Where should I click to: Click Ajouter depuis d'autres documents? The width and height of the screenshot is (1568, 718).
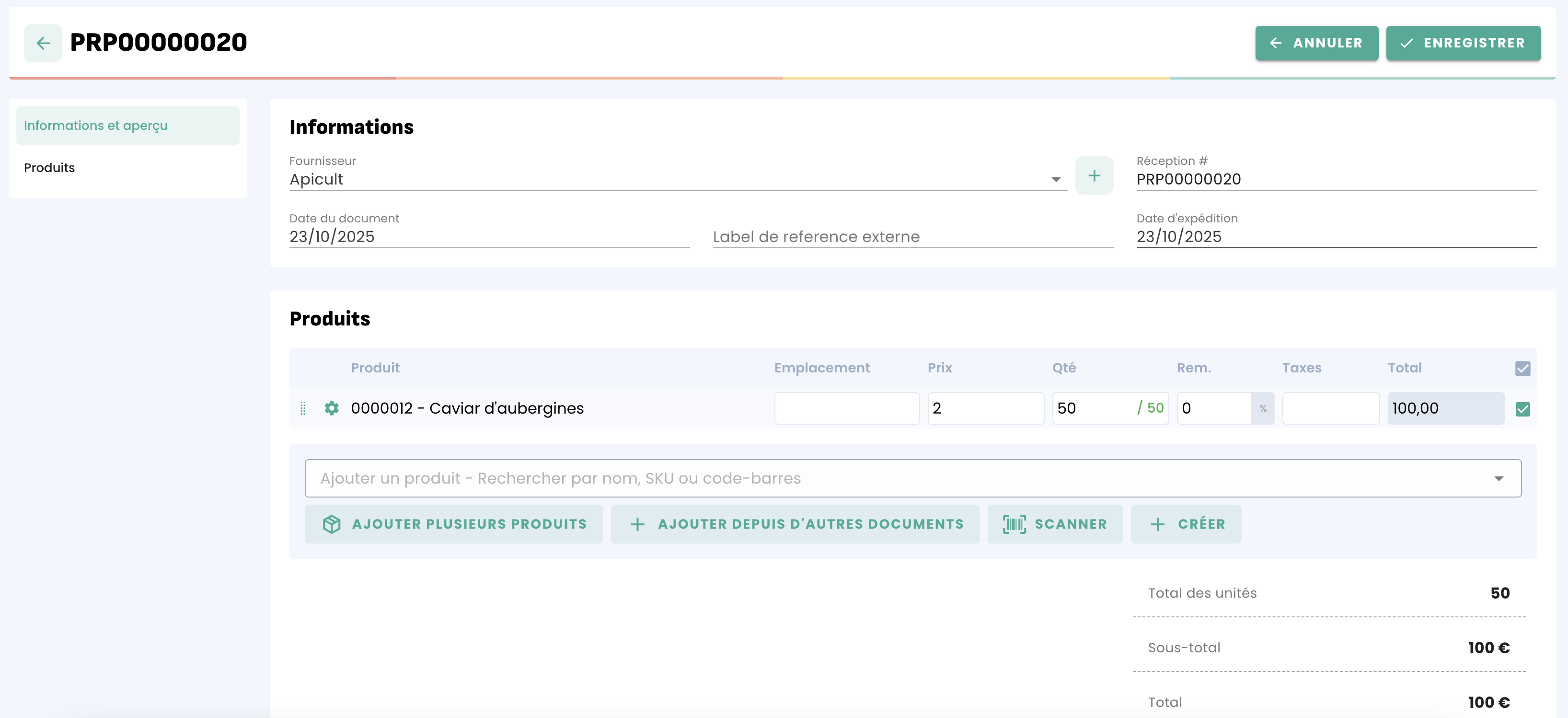tap(795, 524)
